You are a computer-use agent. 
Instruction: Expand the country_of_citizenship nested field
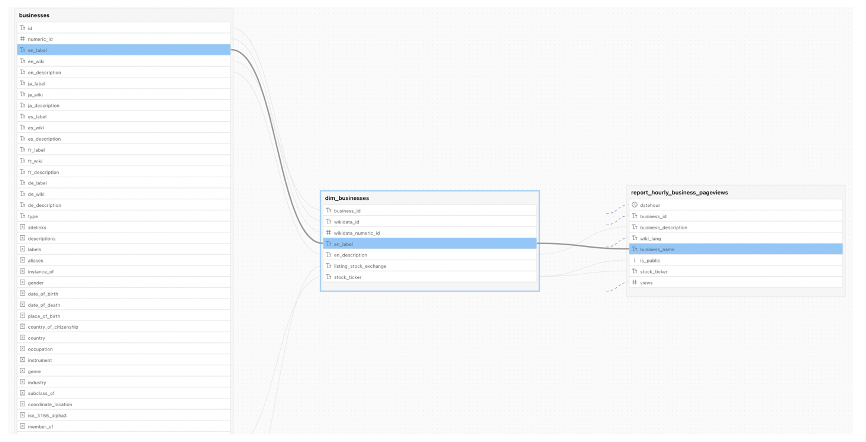coord(23,326)
